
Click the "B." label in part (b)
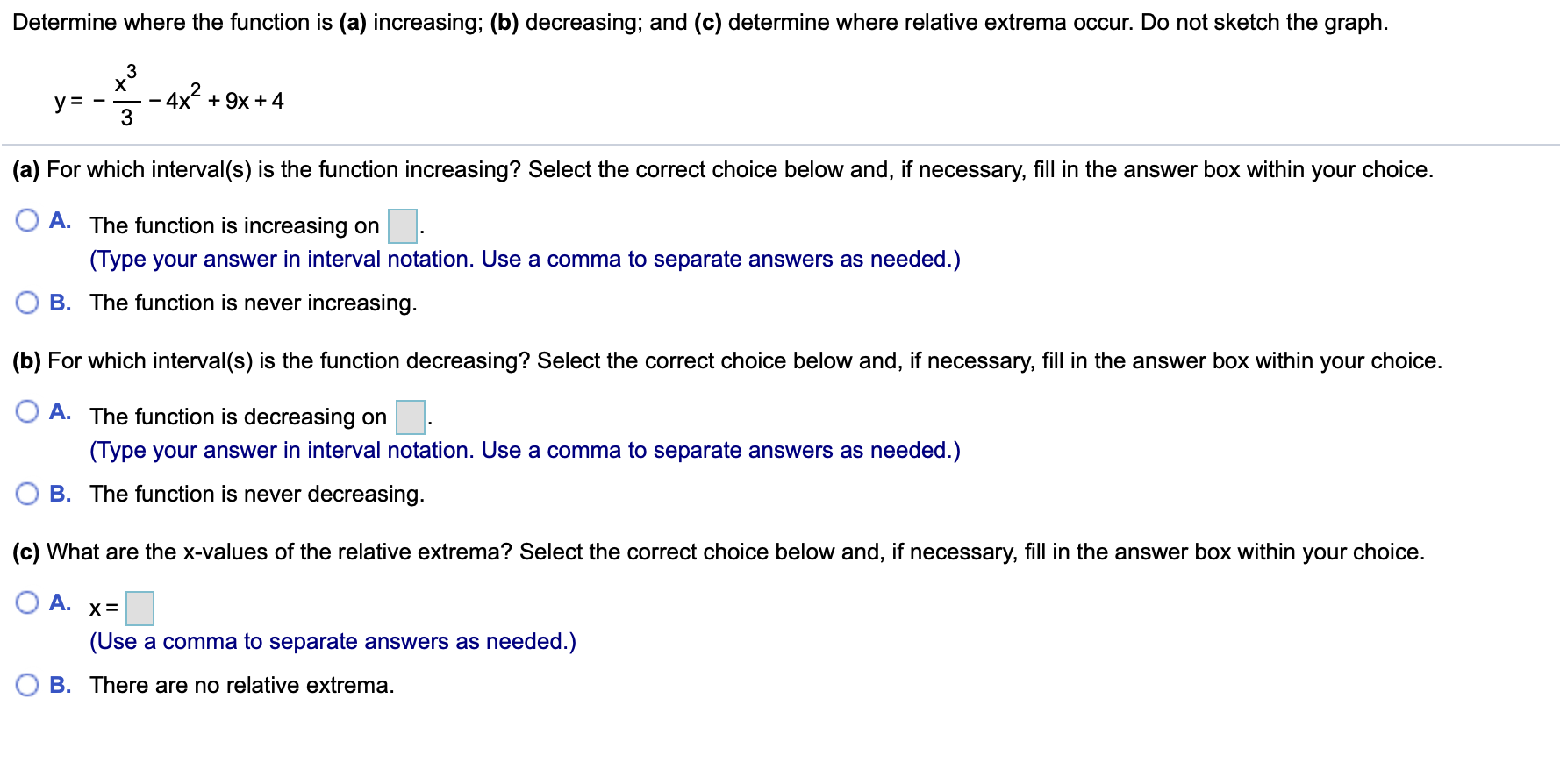tap(60, 493)
